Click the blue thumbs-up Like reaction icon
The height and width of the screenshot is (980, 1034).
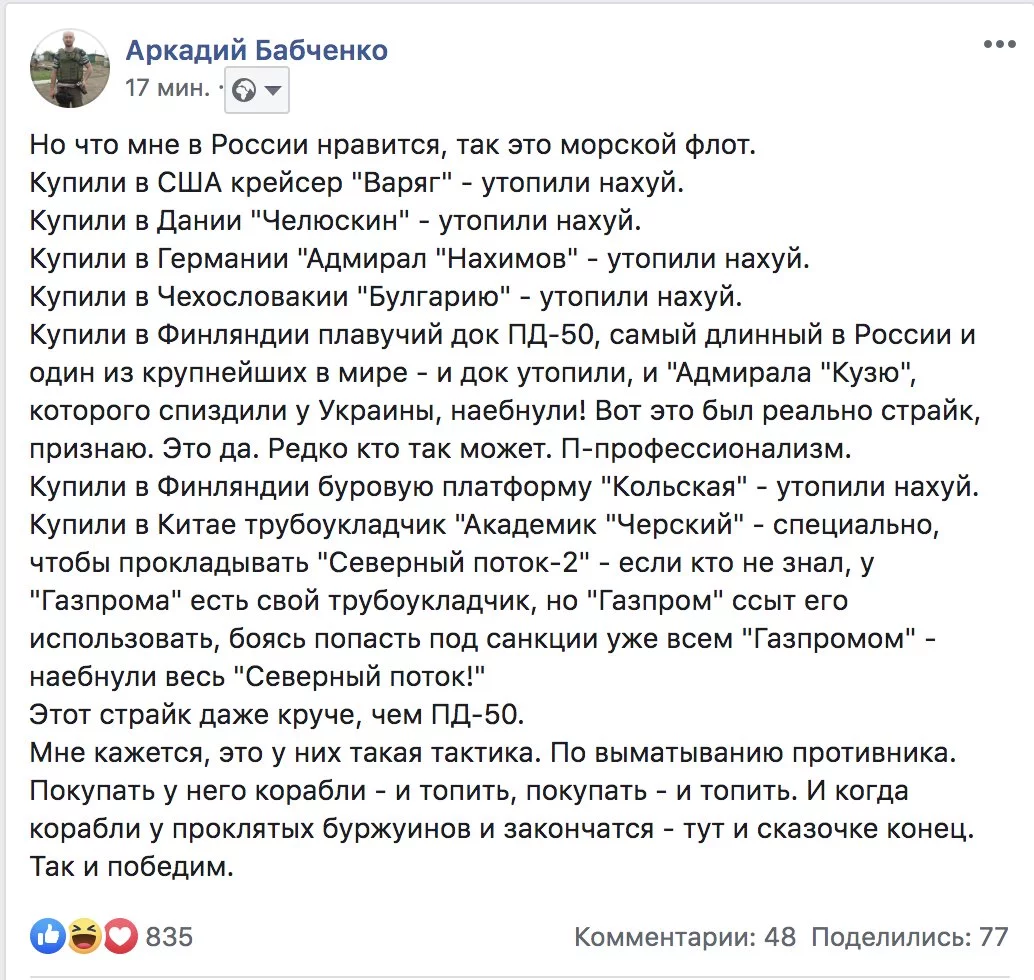click(47, 936)
